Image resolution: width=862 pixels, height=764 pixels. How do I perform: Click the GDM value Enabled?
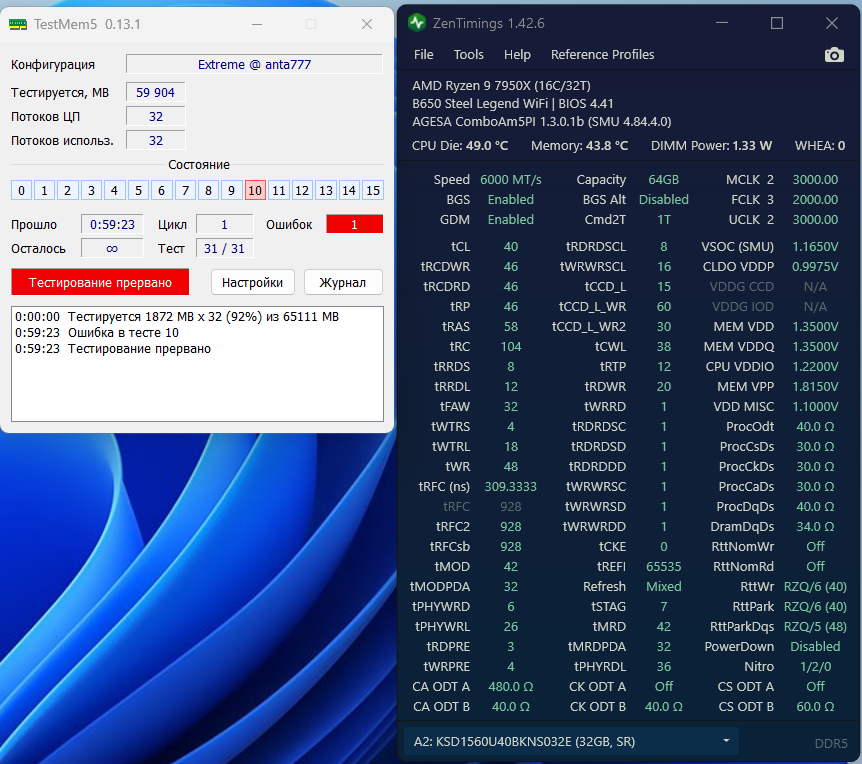tap(511, 220)
